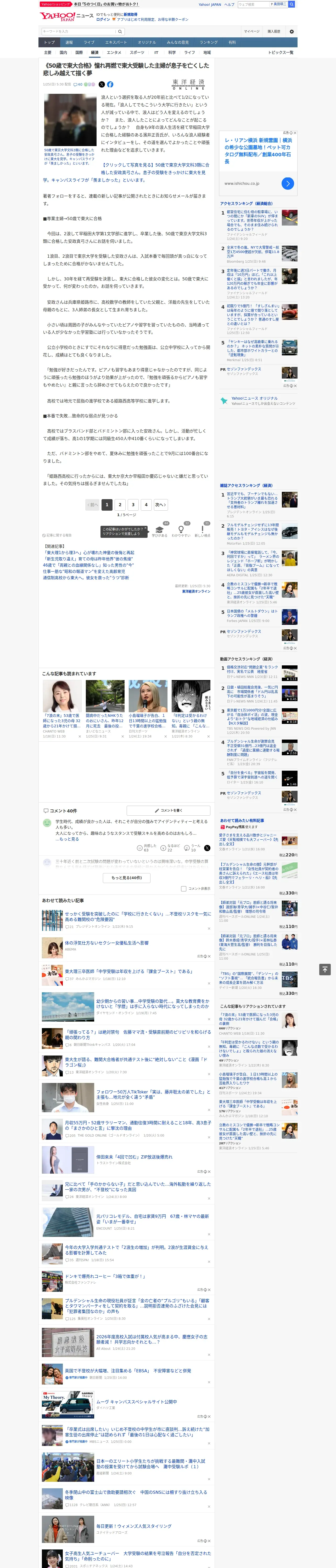Open the 東洋経済オンライン source link
Image resolution: width=336 pixels, height=1568 pixels.
click(196, 591)
